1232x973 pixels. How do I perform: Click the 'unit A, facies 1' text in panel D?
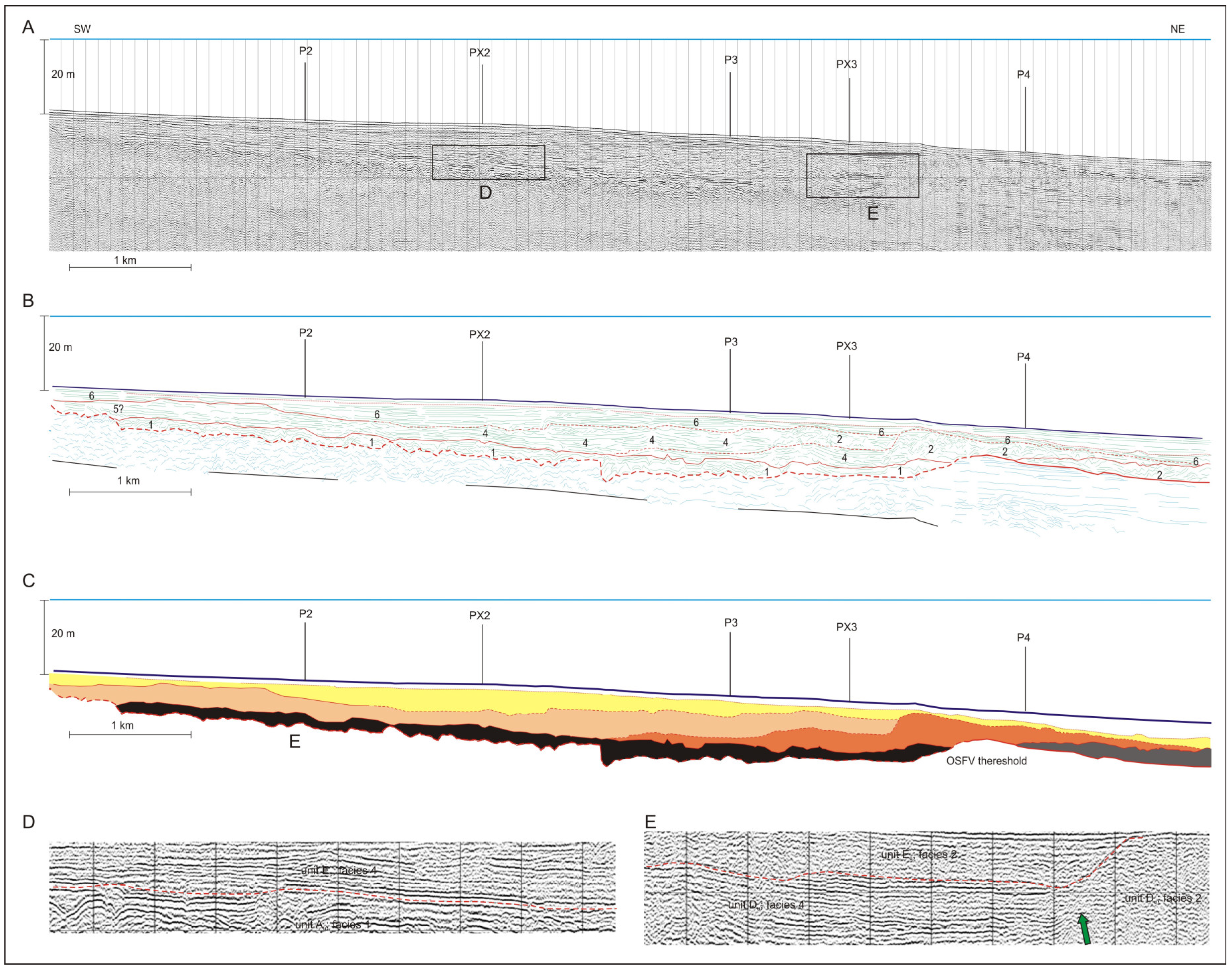coord(332,924)
